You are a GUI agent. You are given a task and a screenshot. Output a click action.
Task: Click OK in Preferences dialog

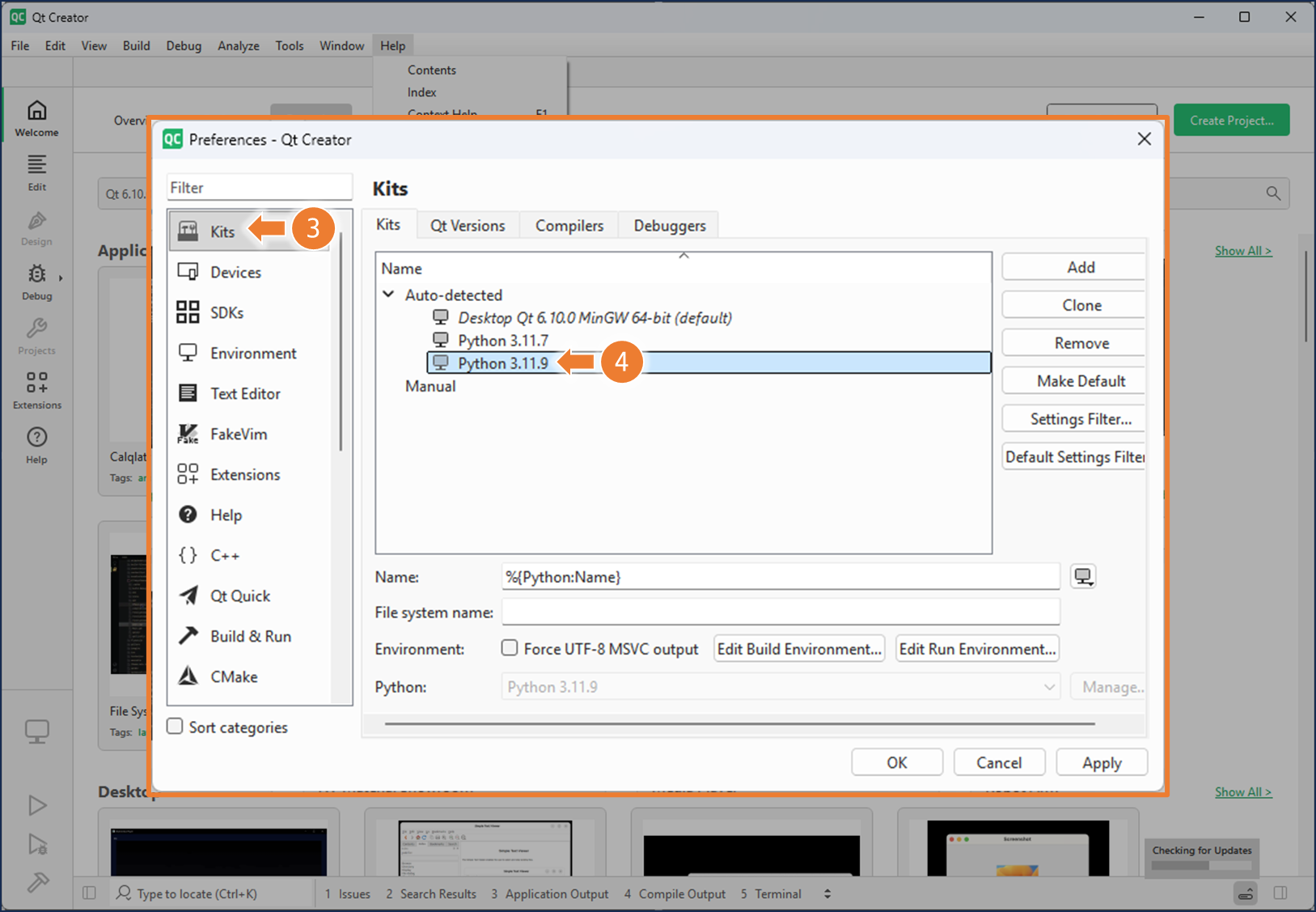(x=897, y=762)
